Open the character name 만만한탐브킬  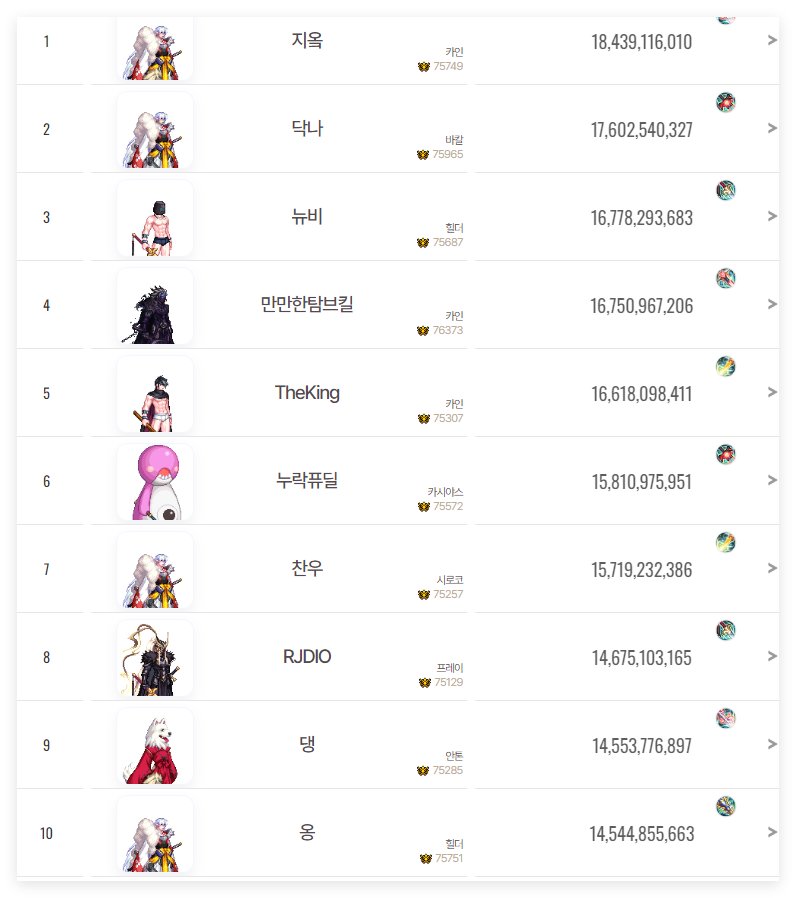(x=307, y=304)
